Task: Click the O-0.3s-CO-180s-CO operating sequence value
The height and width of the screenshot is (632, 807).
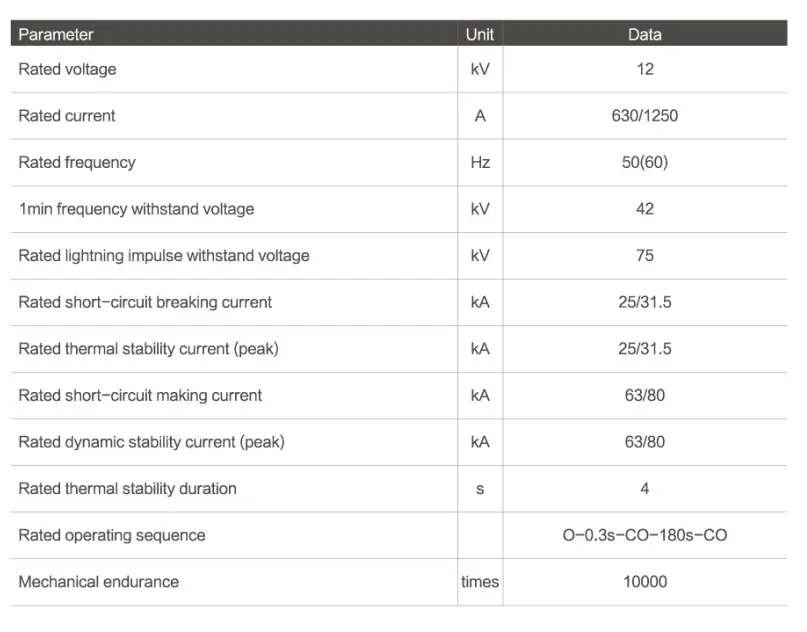Action: coord(645,535)
